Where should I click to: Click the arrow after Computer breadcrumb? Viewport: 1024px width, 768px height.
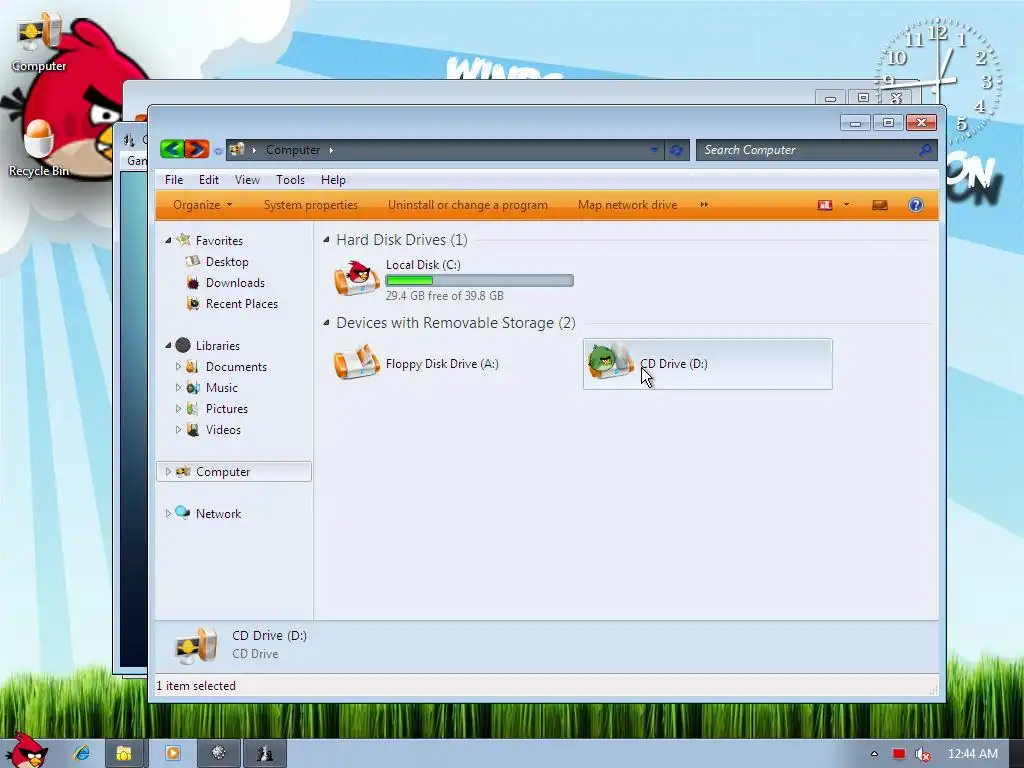coord(331,150)
